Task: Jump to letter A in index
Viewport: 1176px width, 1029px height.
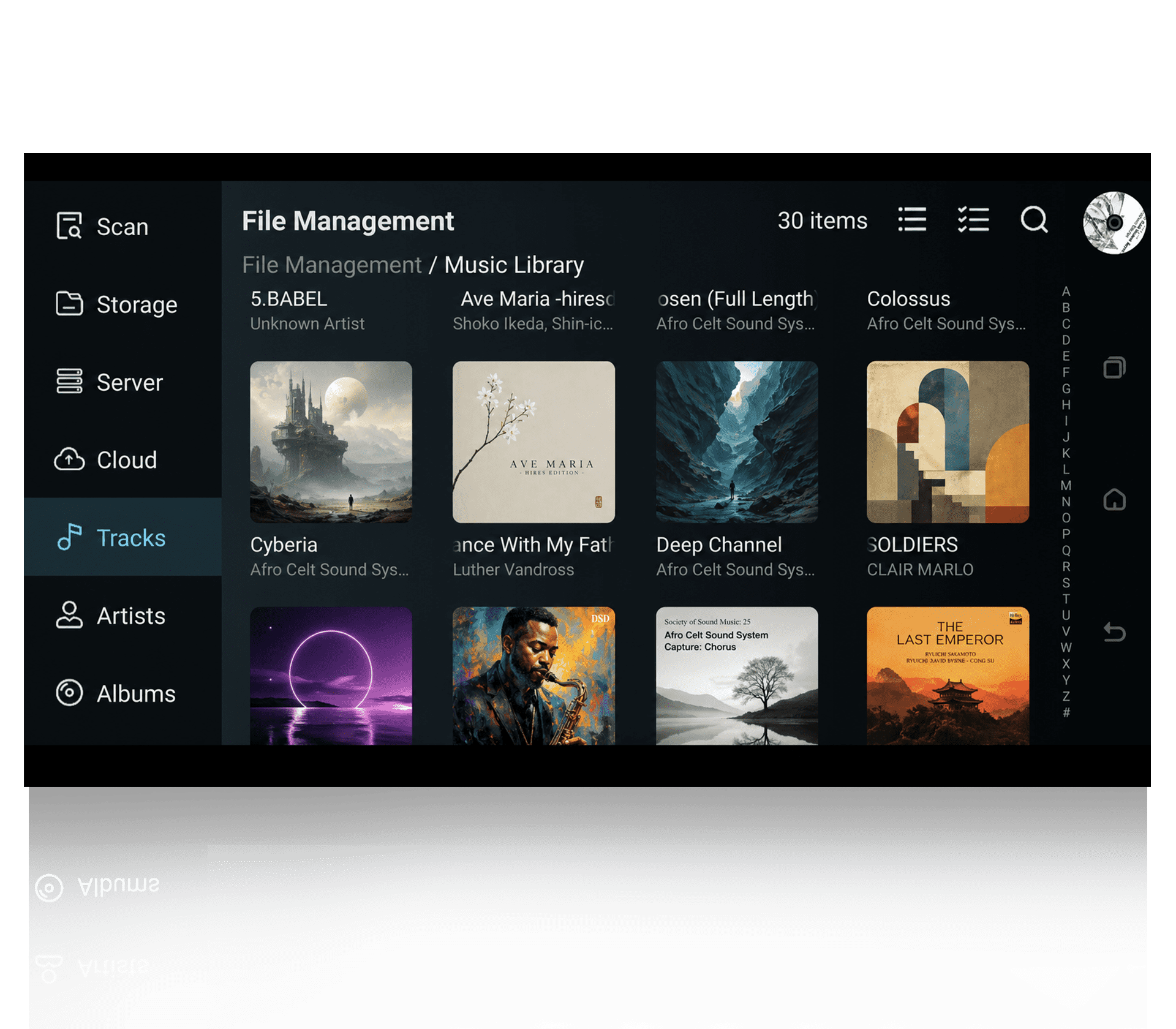Action: [x=1066, y=291]
